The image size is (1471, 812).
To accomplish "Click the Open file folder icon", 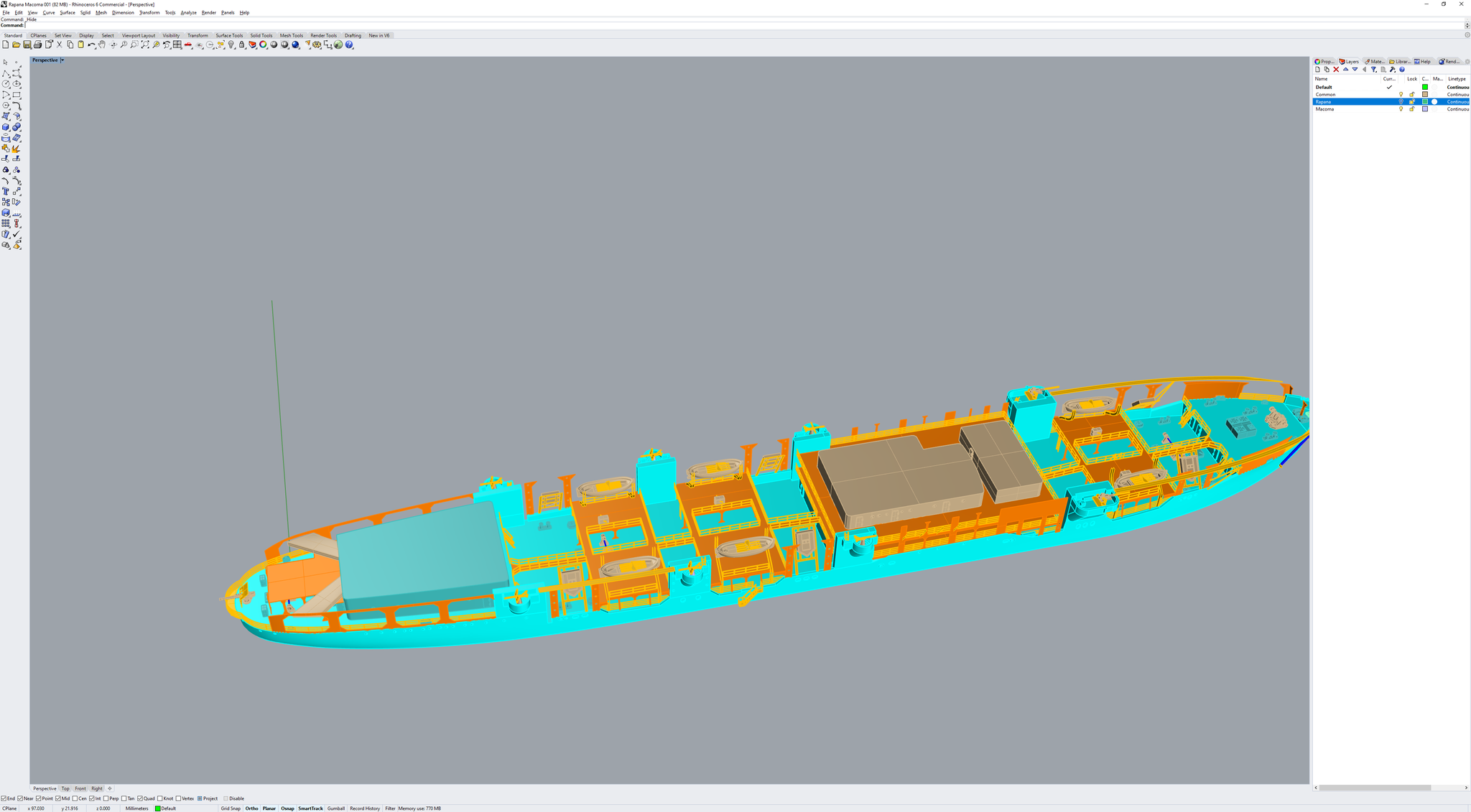I will coord(16,45).
